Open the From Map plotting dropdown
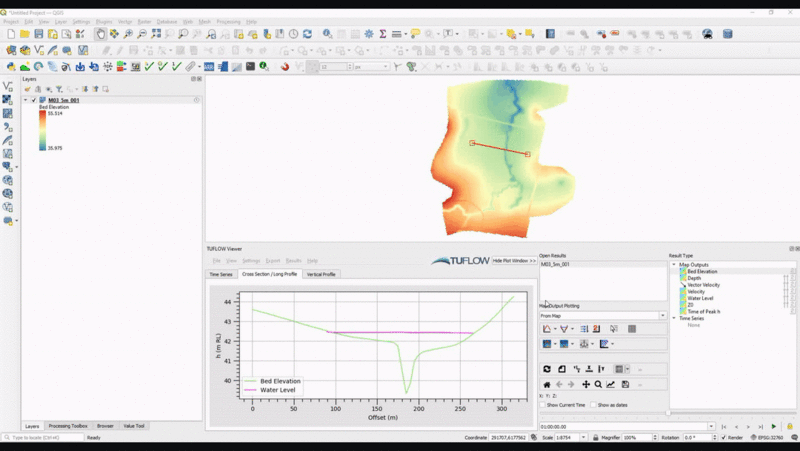800x451 pixels. tap(603, 315)
